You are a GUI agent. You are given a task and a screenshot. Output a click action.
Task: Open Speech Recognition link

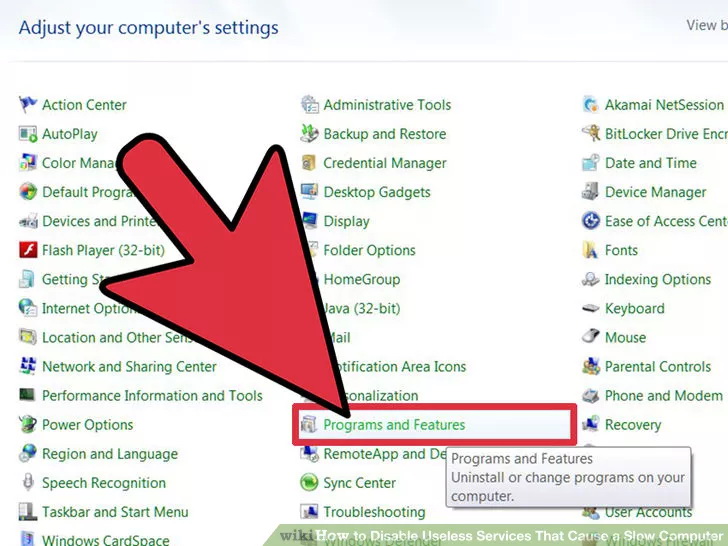click(104, 483)
